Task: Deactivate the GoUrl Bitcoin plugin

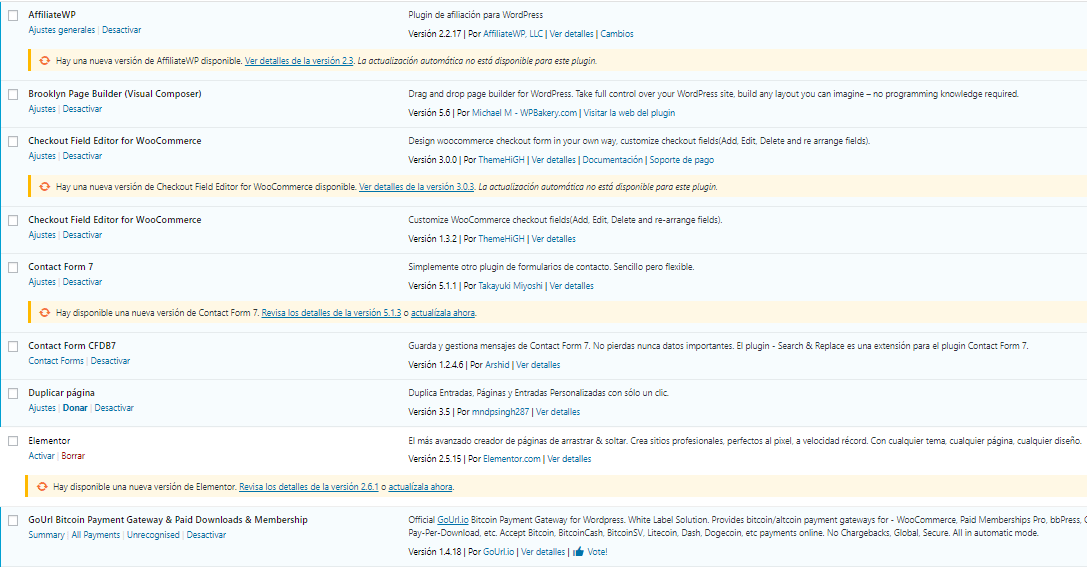Action: (206, 536)
